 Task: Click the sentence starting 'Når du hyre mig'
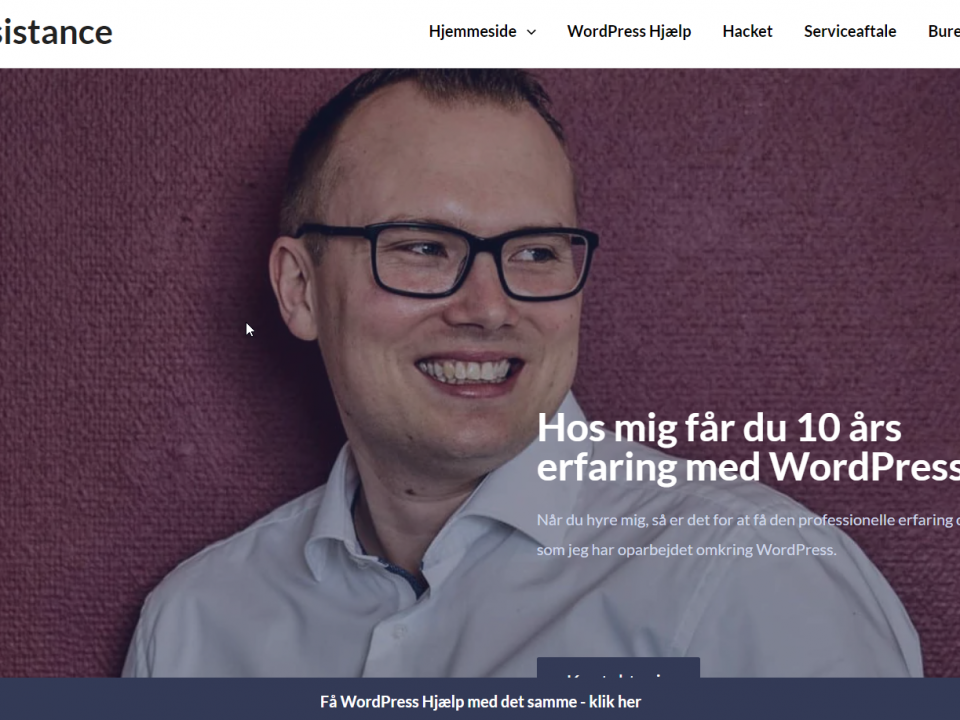pyautogui.click(x=748, y=520)
